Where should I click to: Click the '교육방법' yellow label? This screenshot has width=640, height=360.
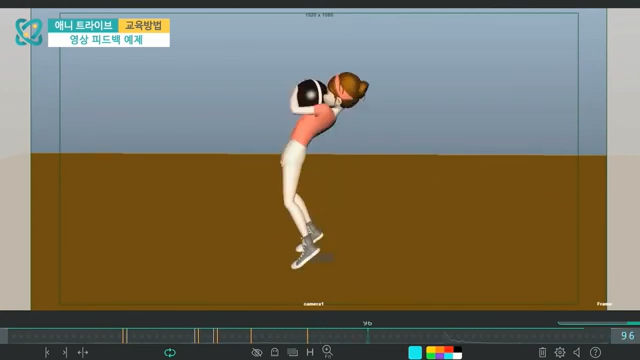(144, 26)
